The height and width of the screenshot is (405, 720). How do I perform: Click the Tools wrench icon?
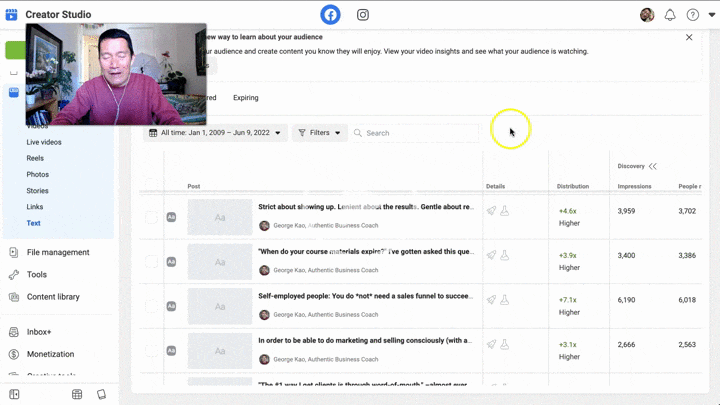pos(14,275)
